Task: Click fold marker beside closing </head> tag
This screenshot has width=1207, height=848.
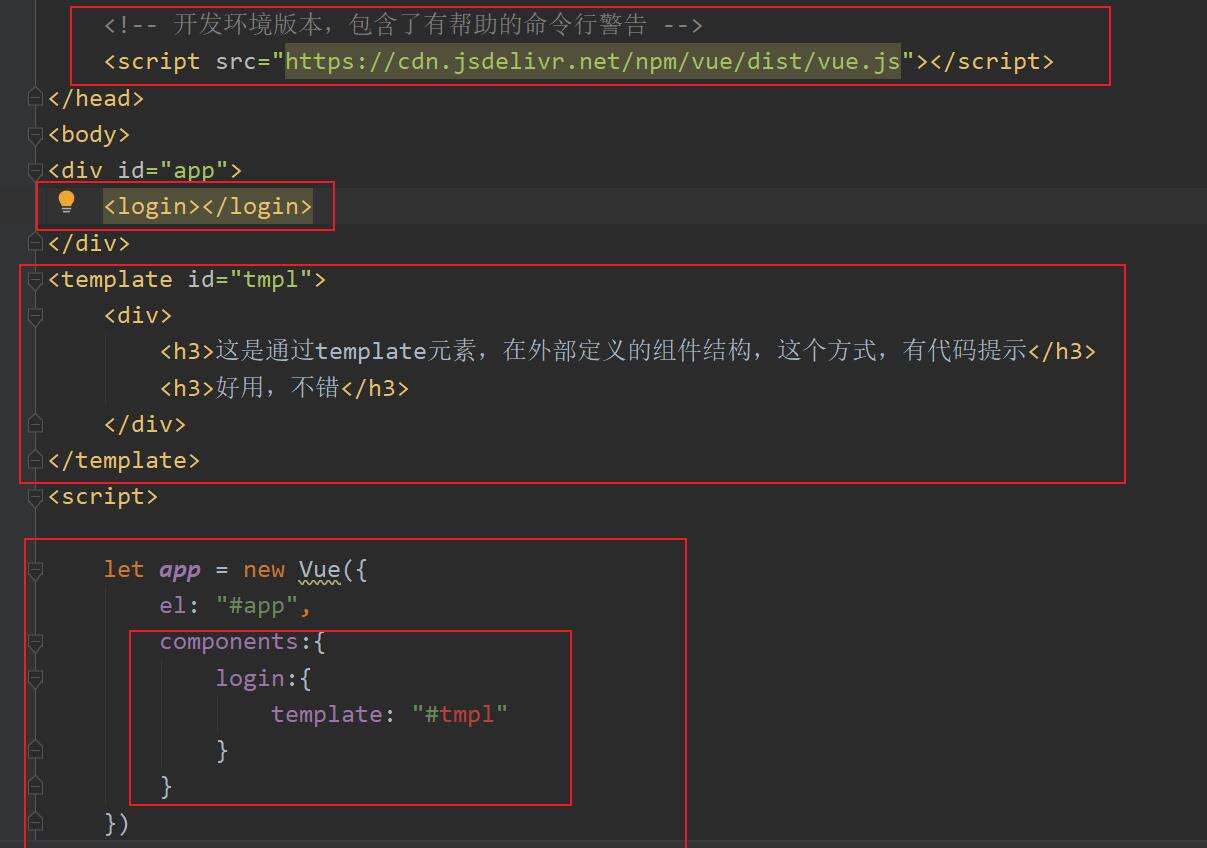Action: (36, 98)
